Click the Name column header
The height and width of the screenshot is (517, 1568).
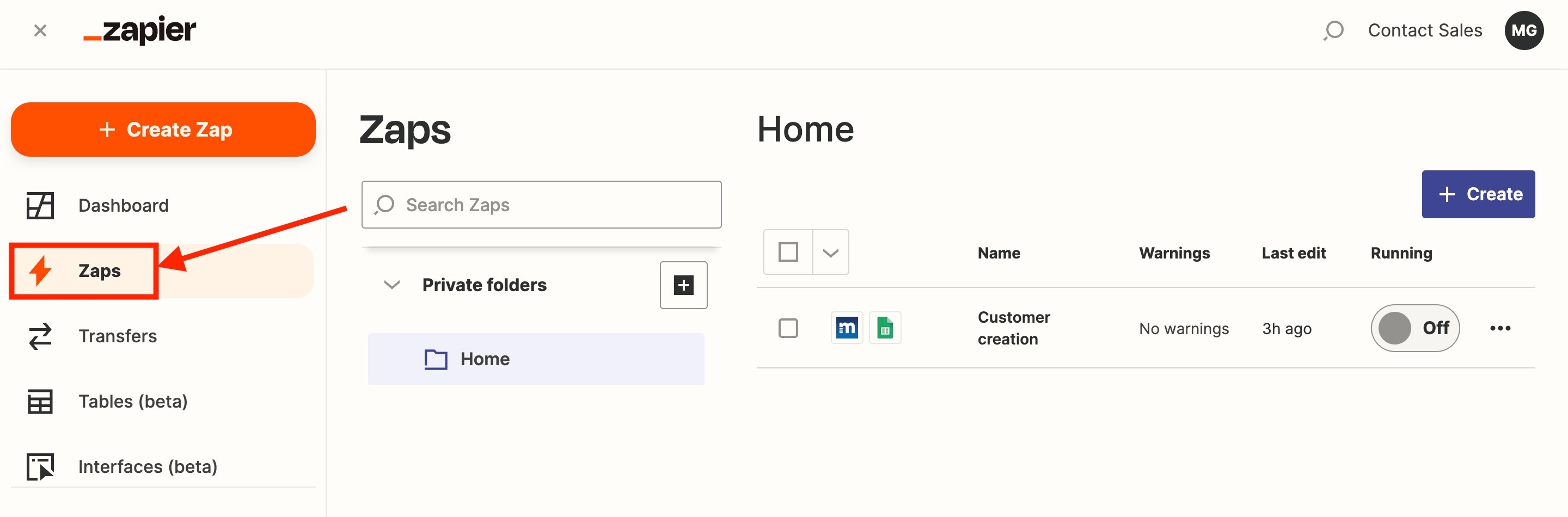[x=999, y=253]
